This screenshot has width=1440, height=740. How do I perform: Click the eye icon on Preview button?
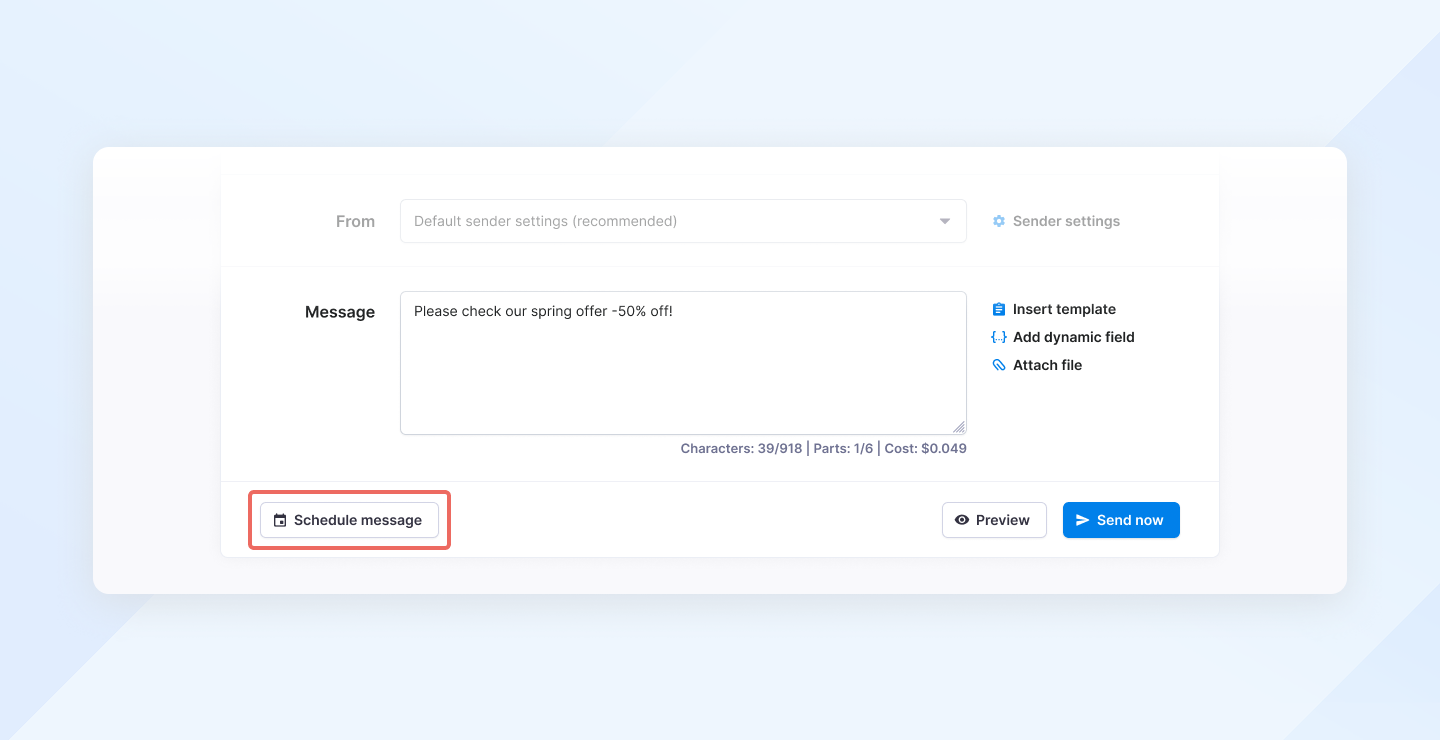962,520
